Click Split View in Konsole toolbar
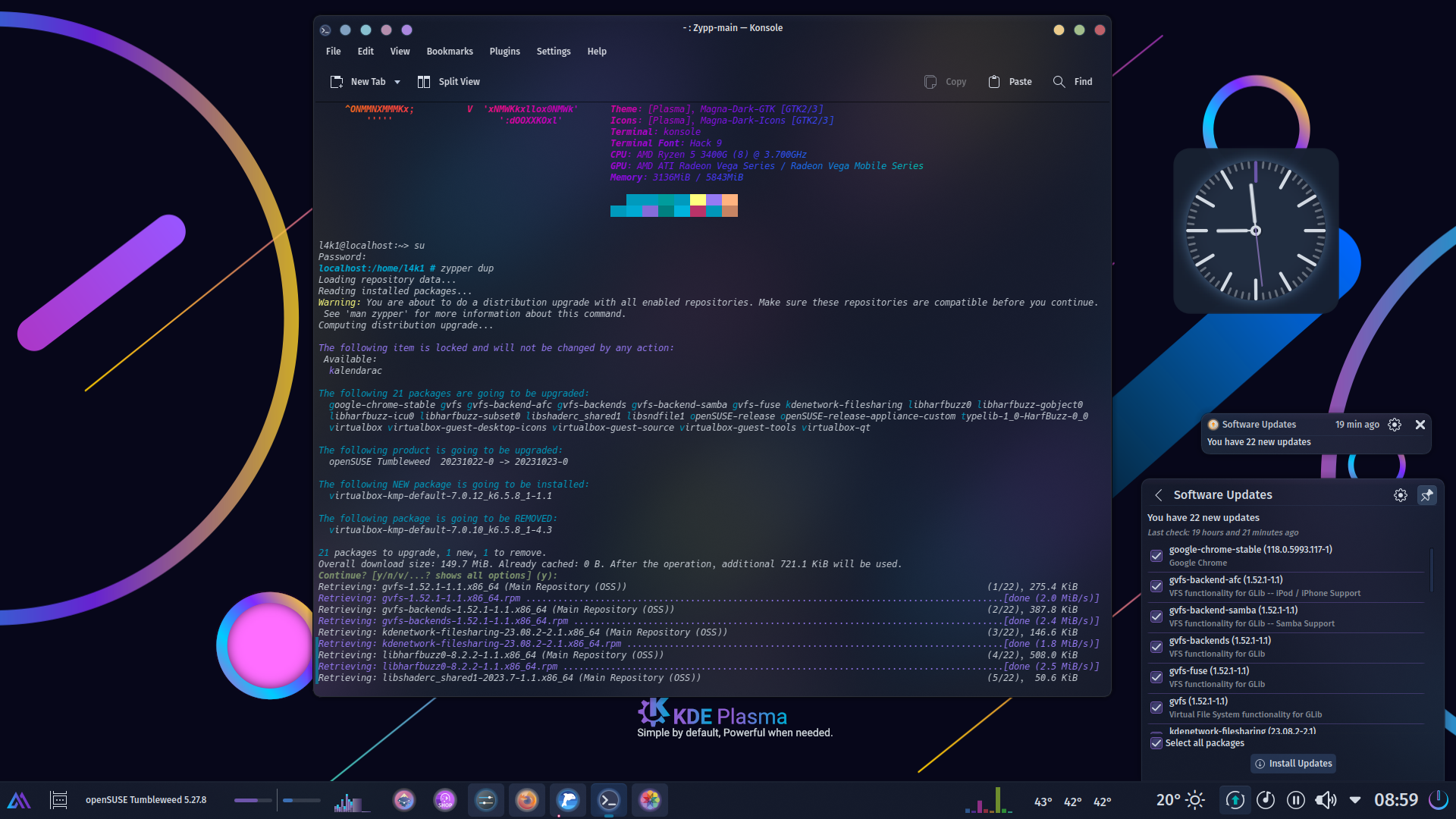Viewport: 1456px width, 819px height. coord(449,82)
